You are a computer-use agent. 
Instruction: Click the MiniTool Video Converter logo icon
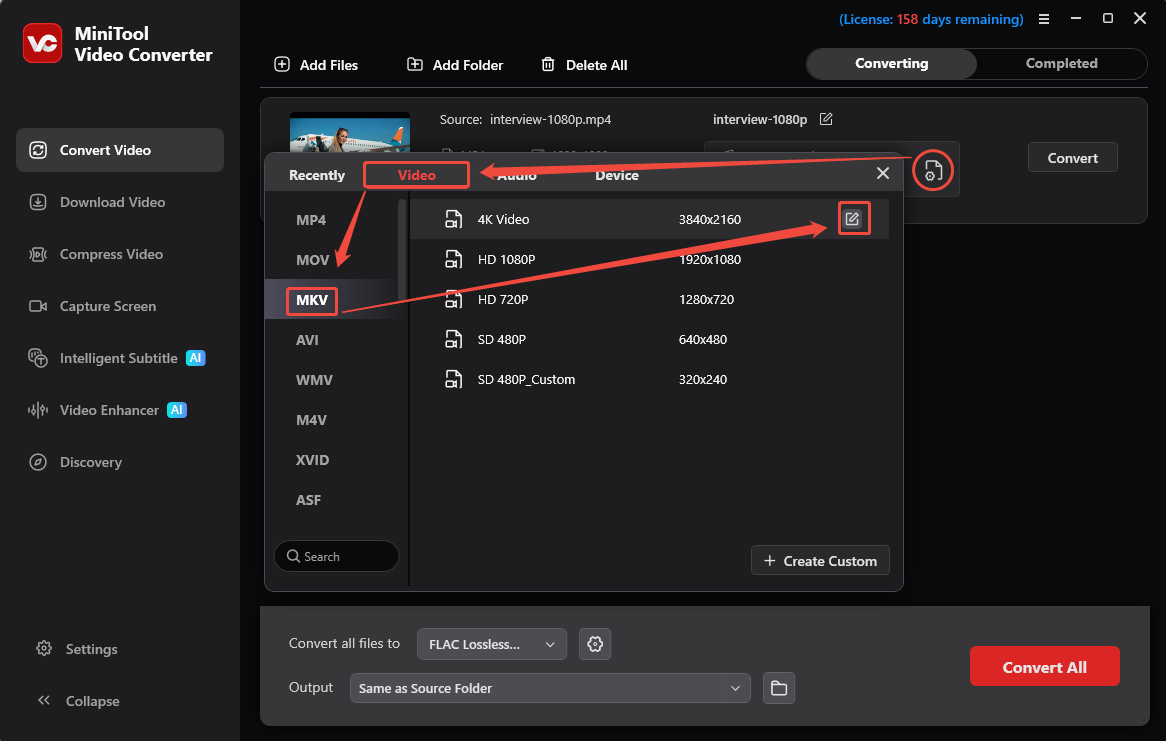click(42, 43)
